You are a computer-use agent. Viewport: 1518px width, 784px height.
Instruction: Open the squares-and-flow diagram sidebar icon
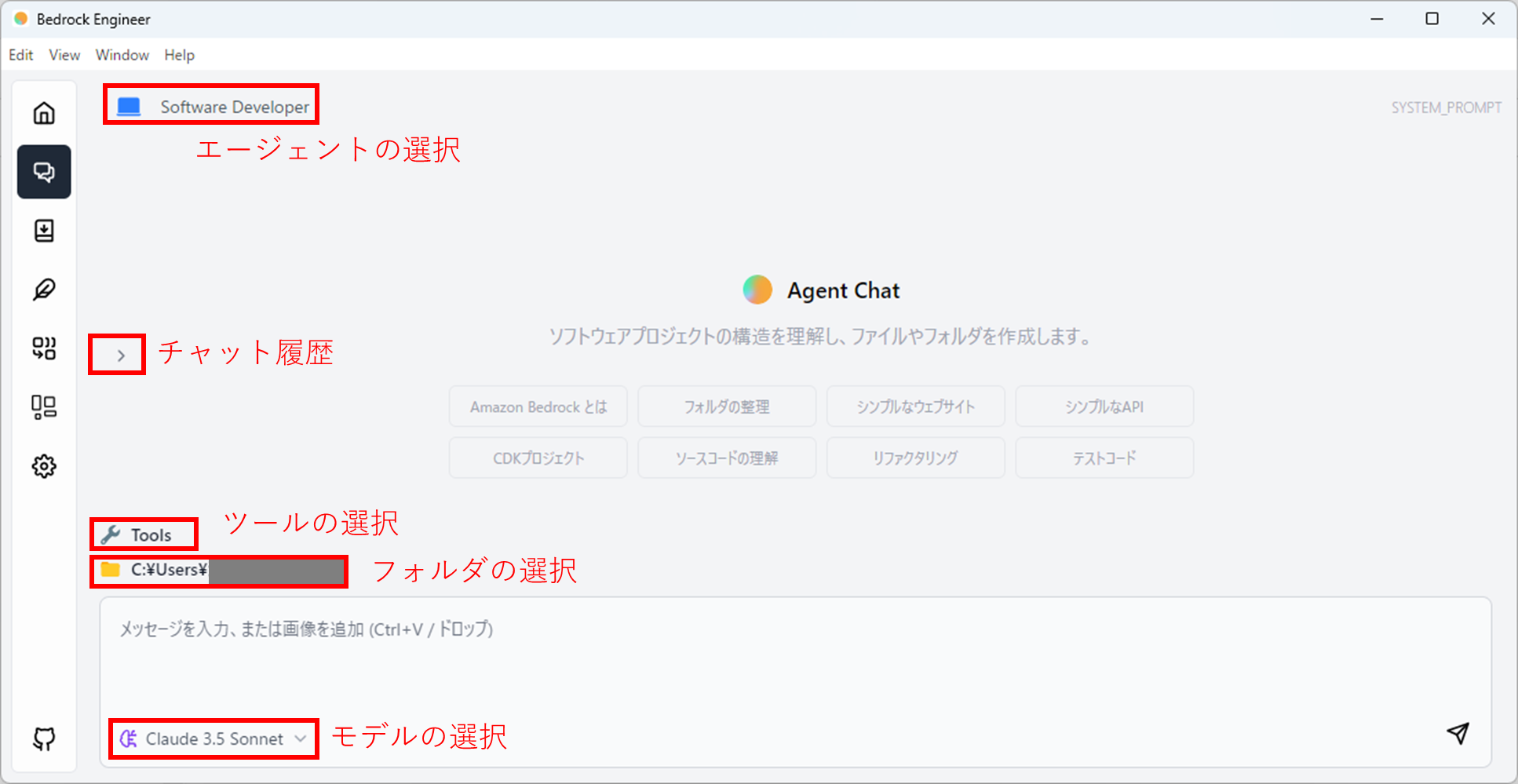pos(44,348)
